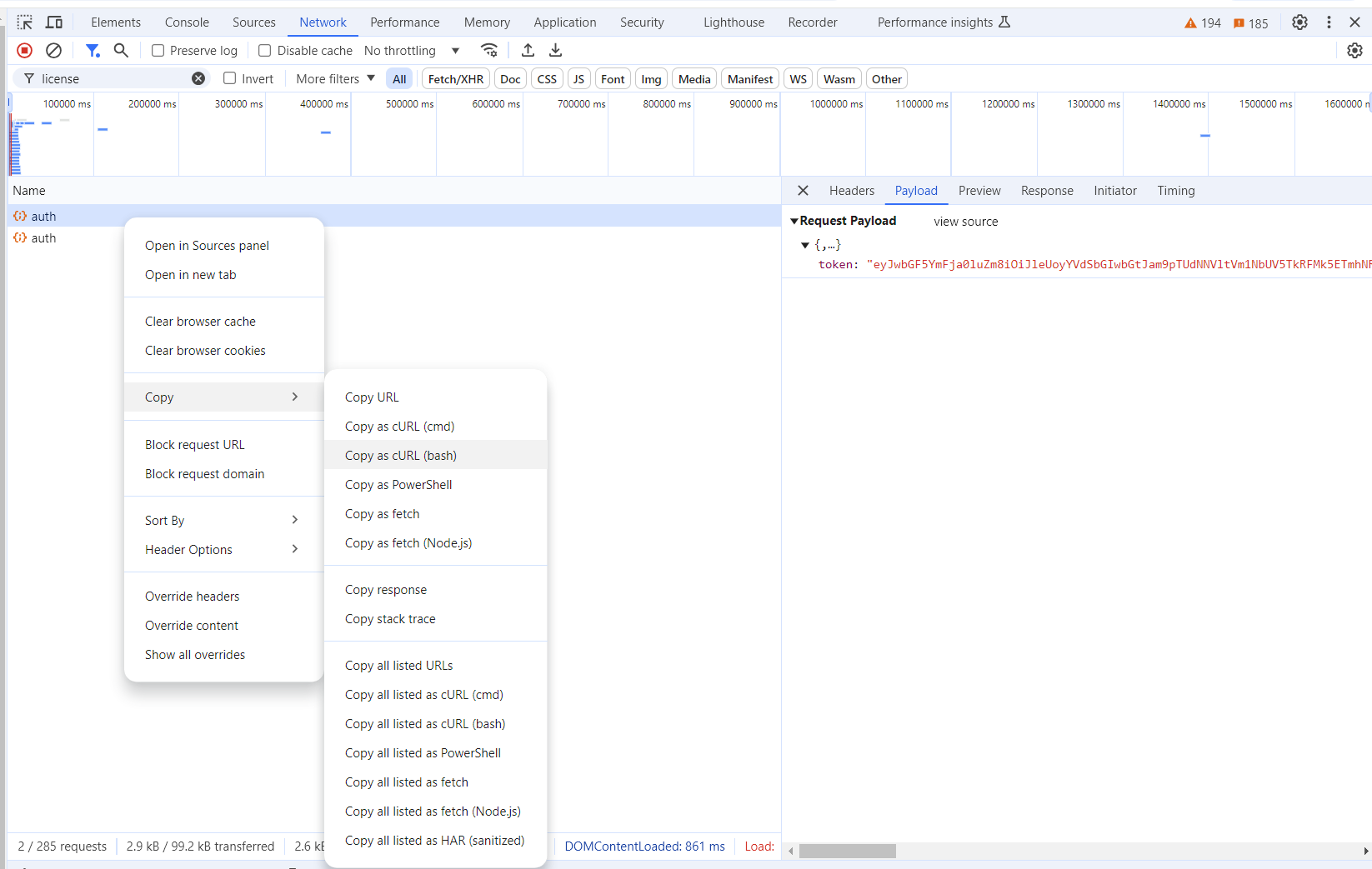1372x869 pixels.
Task: Click the export HAR download icon
Action: tap(555, 51)
